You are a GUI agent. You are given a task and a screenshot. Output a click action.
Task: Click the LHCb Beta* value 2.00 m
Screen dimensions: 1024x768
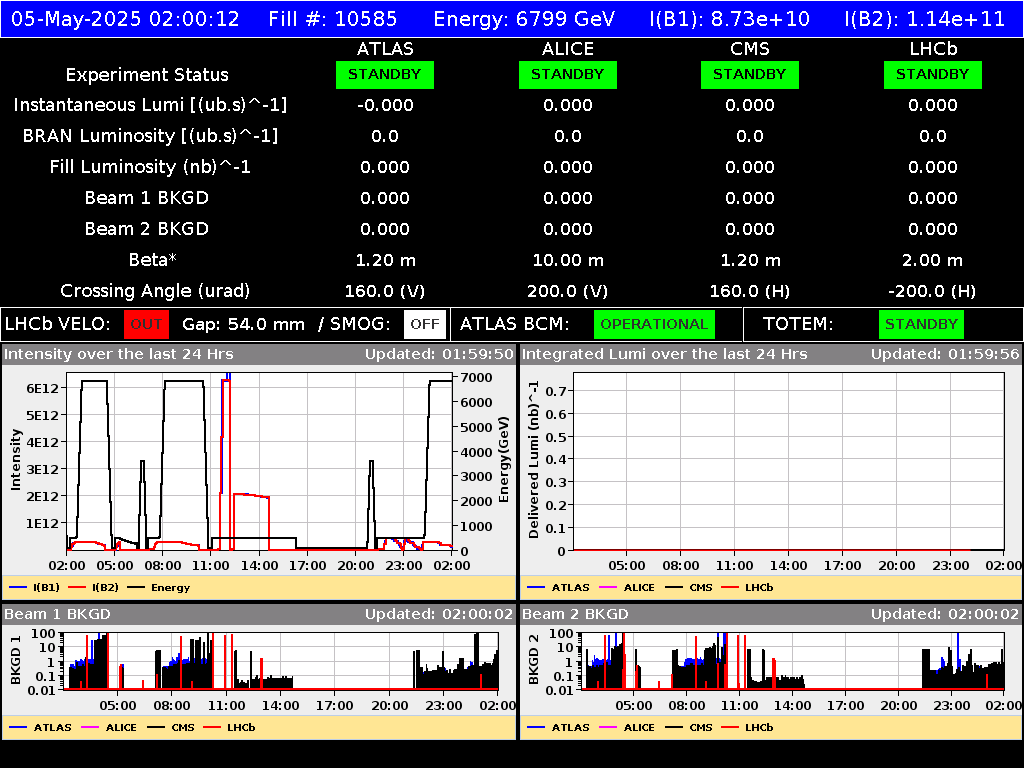[933, 260]
